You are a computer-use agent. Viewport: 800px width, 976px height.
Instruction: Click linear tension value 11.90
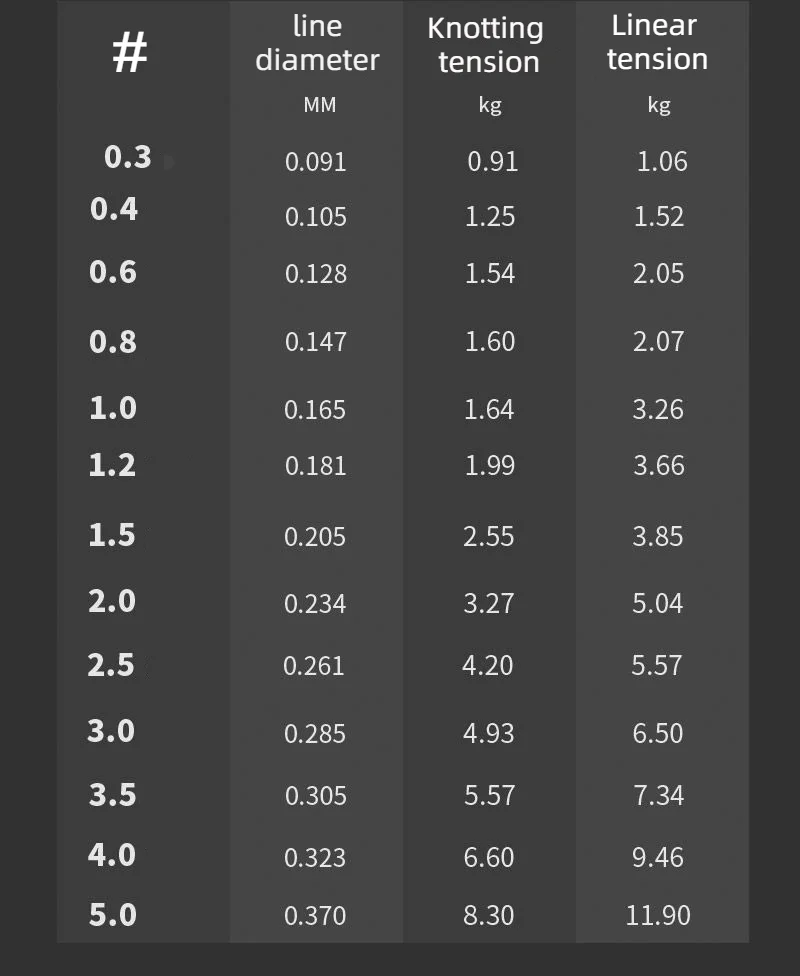tap(658, 915)
